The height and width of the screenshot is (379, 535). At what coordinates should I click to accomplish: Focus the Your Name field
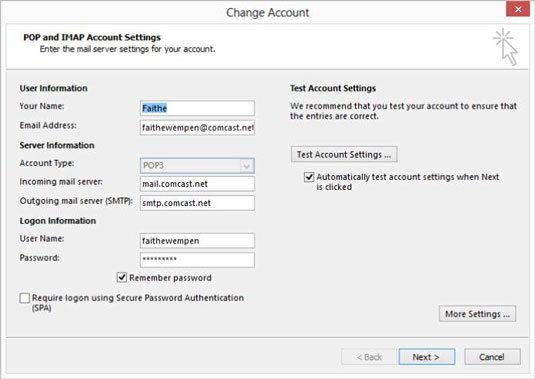[x=197, y=108]
